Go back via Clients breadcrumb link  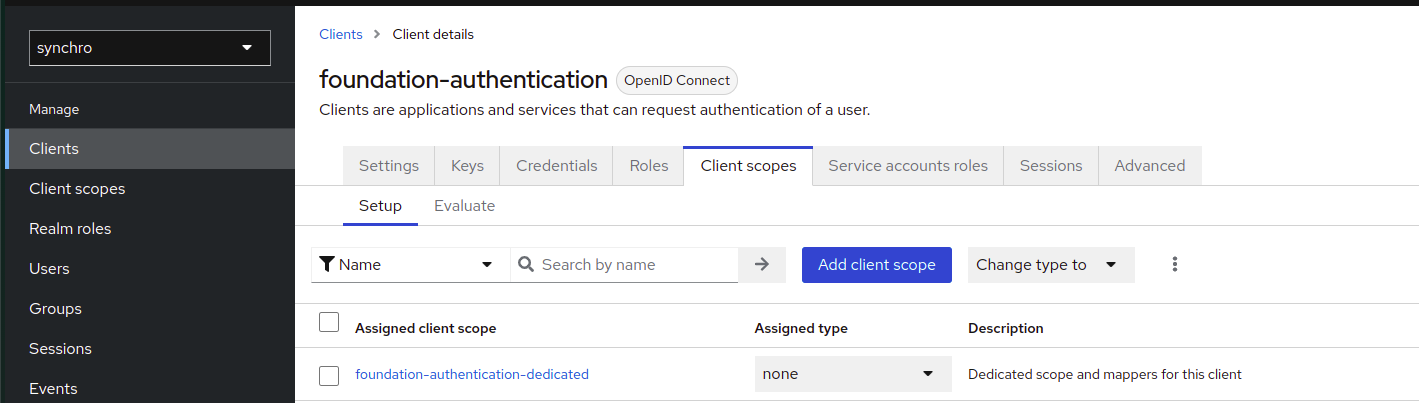tap(340, 34)
